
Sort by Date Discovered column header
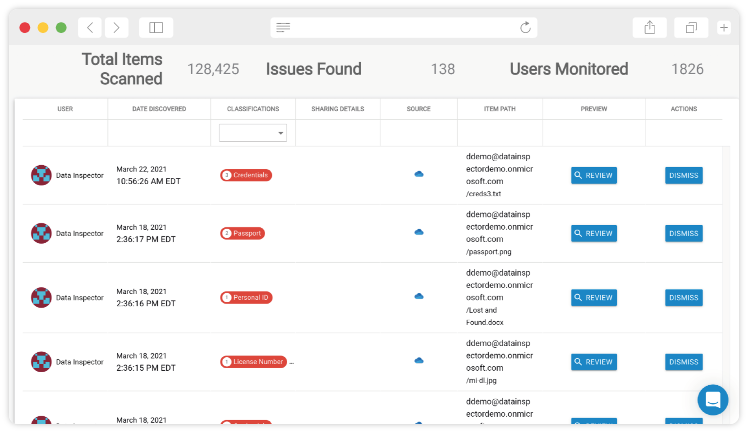click(158, 108)
